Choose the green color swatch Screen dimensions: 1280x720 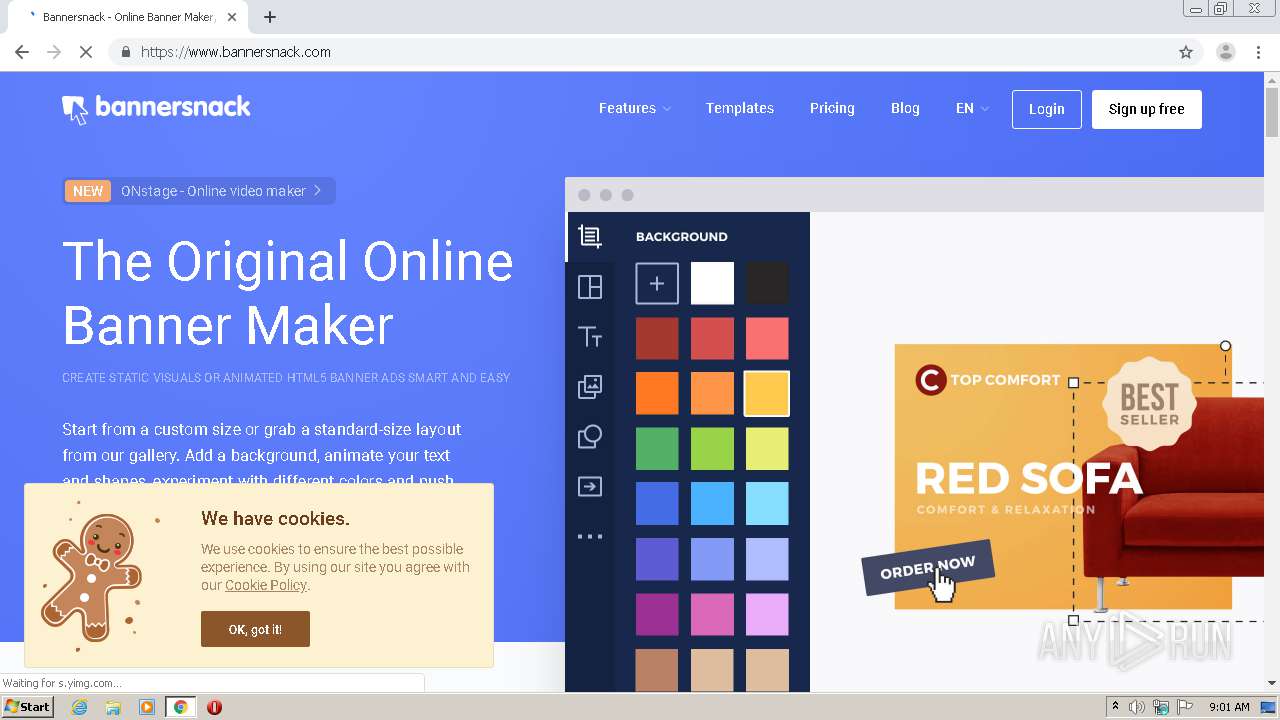tap(657, 449)
